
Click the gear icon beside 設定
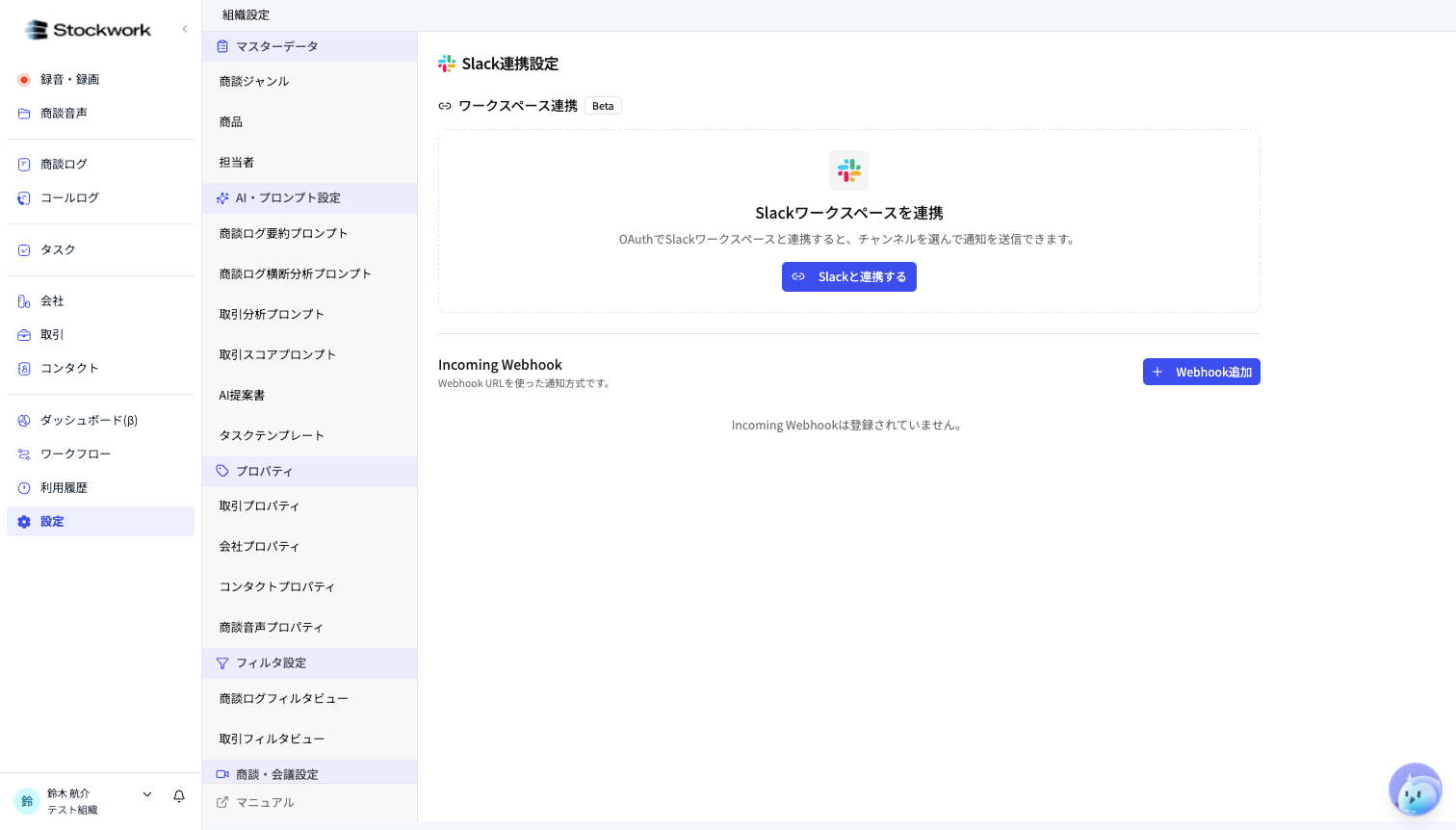point(24,522)
